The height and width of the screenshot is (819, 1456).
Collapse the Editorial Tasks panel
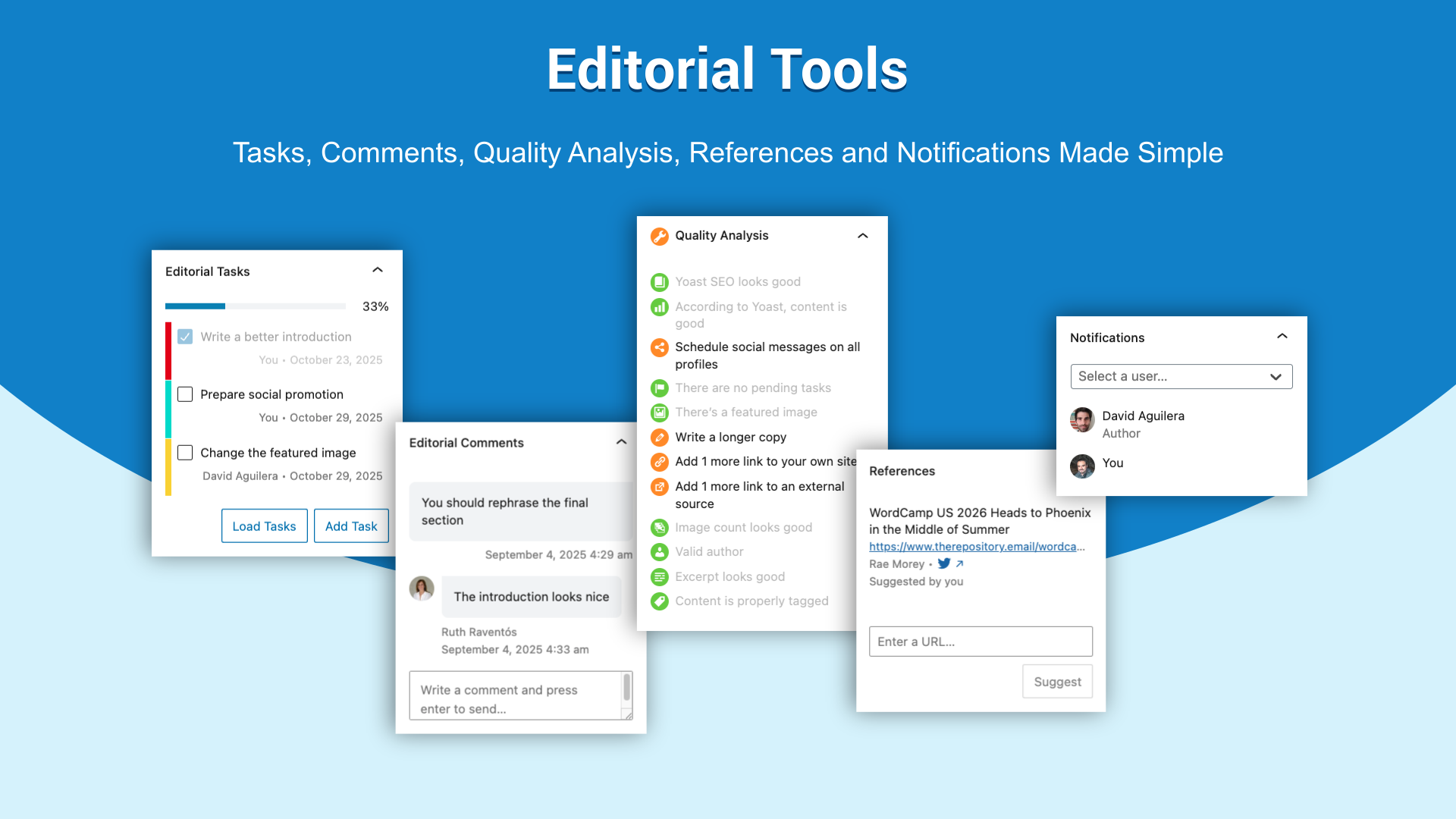[378, 270]
